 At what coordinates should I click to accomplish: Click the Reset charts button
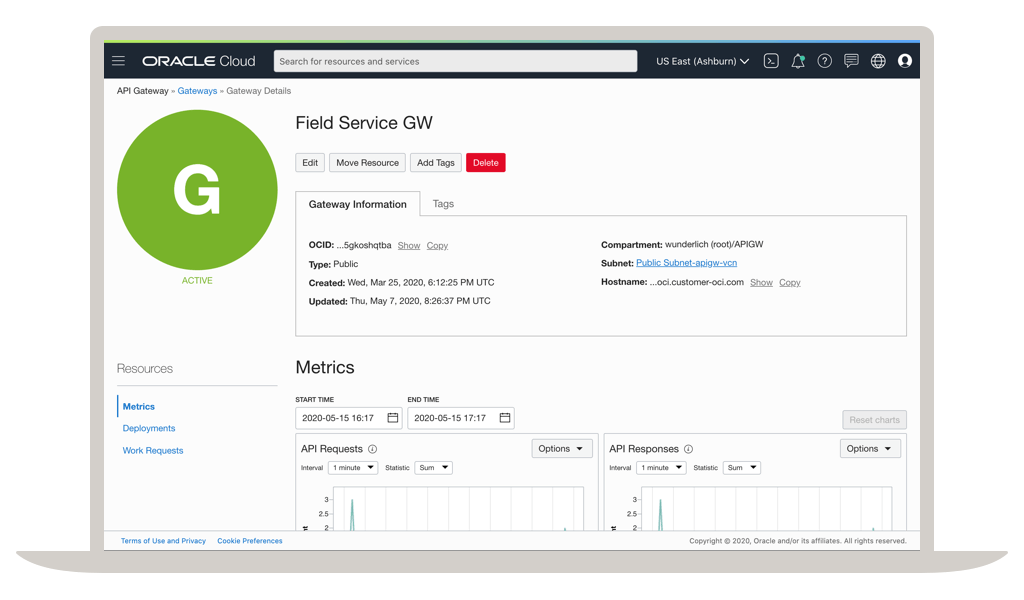(x=874, y=420)
